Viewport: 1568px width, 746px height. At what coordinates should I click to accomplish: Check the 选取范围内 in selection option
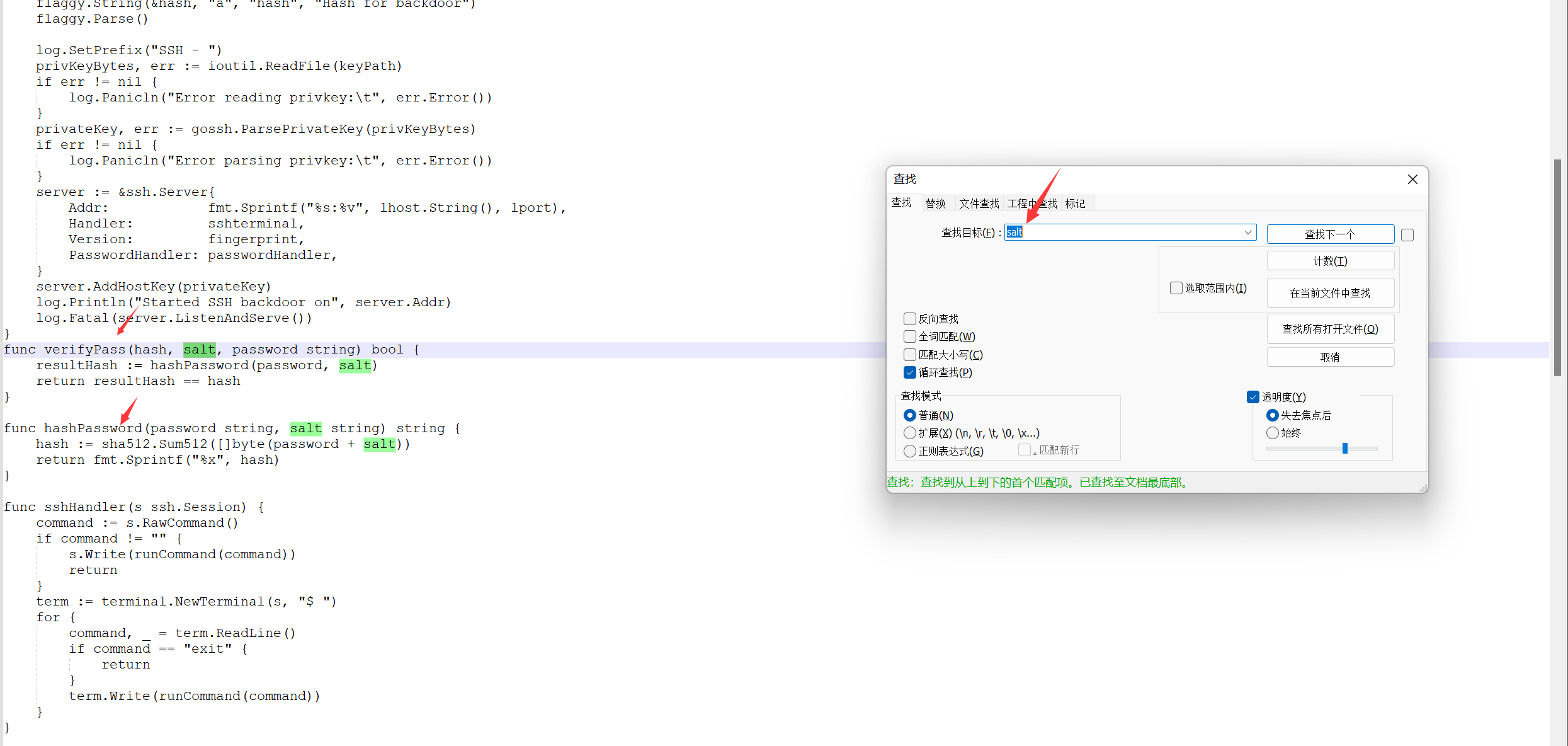pos(1176,288)
